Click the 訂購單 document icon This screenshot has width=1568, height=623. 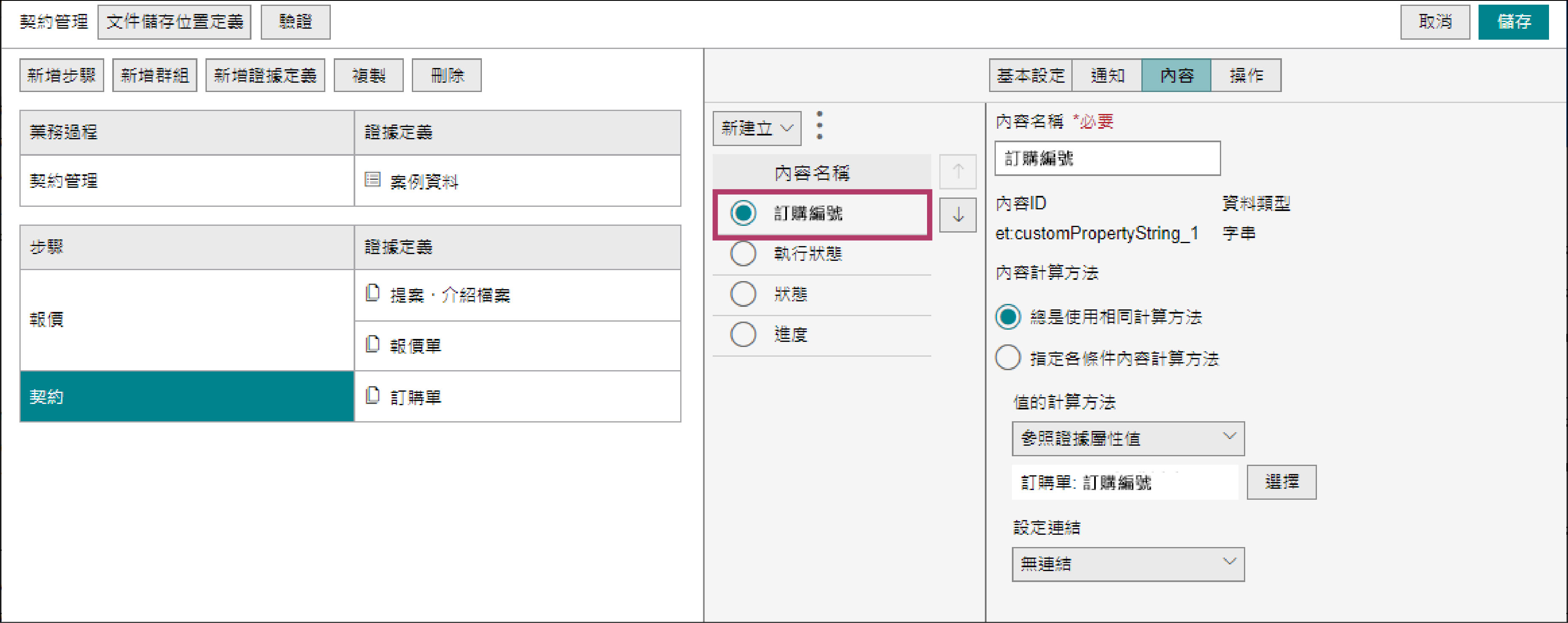point(373,396)
